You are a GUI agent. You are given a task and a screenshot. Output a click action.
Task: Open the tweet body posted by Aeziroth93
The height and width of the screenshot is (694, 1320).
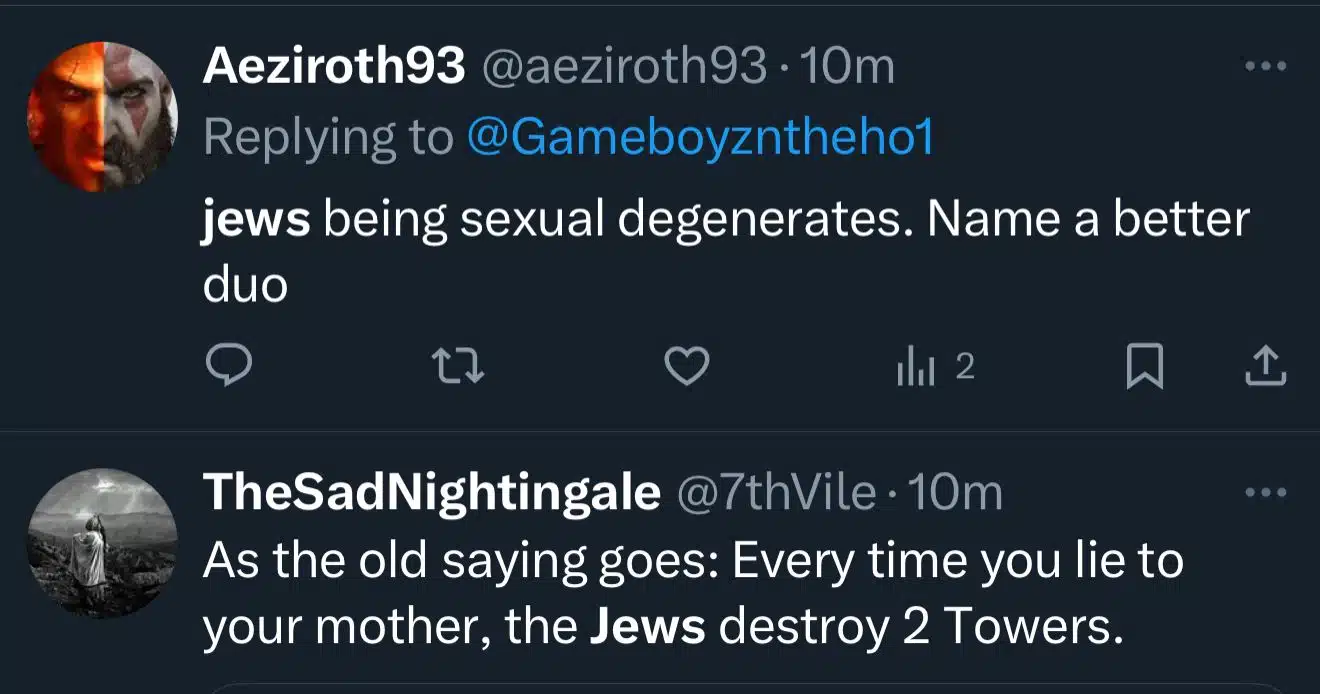point(725,250)
